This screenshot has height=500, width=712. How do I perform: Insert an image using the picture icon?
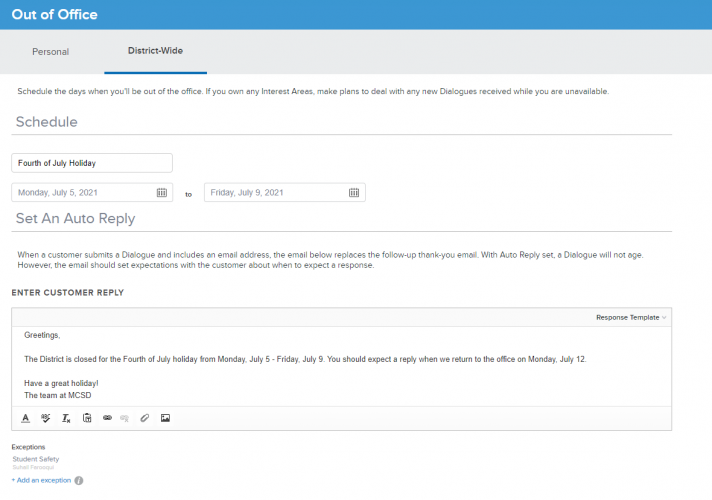(165, 418)
